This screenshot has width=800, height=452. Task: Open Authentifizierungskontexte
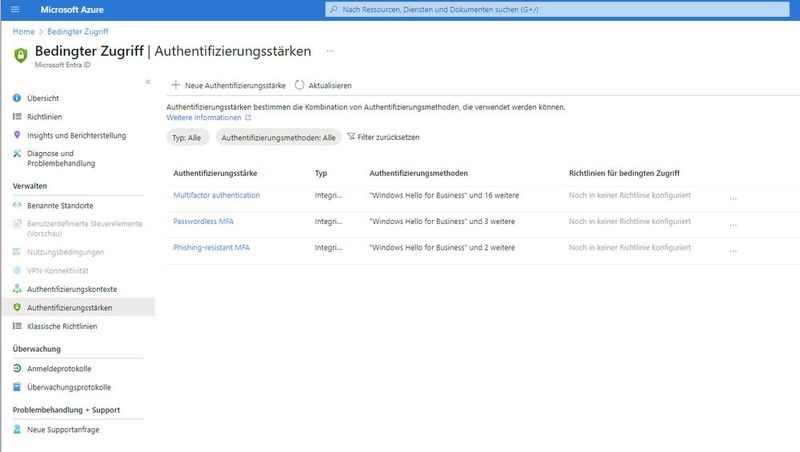[72, 289]
